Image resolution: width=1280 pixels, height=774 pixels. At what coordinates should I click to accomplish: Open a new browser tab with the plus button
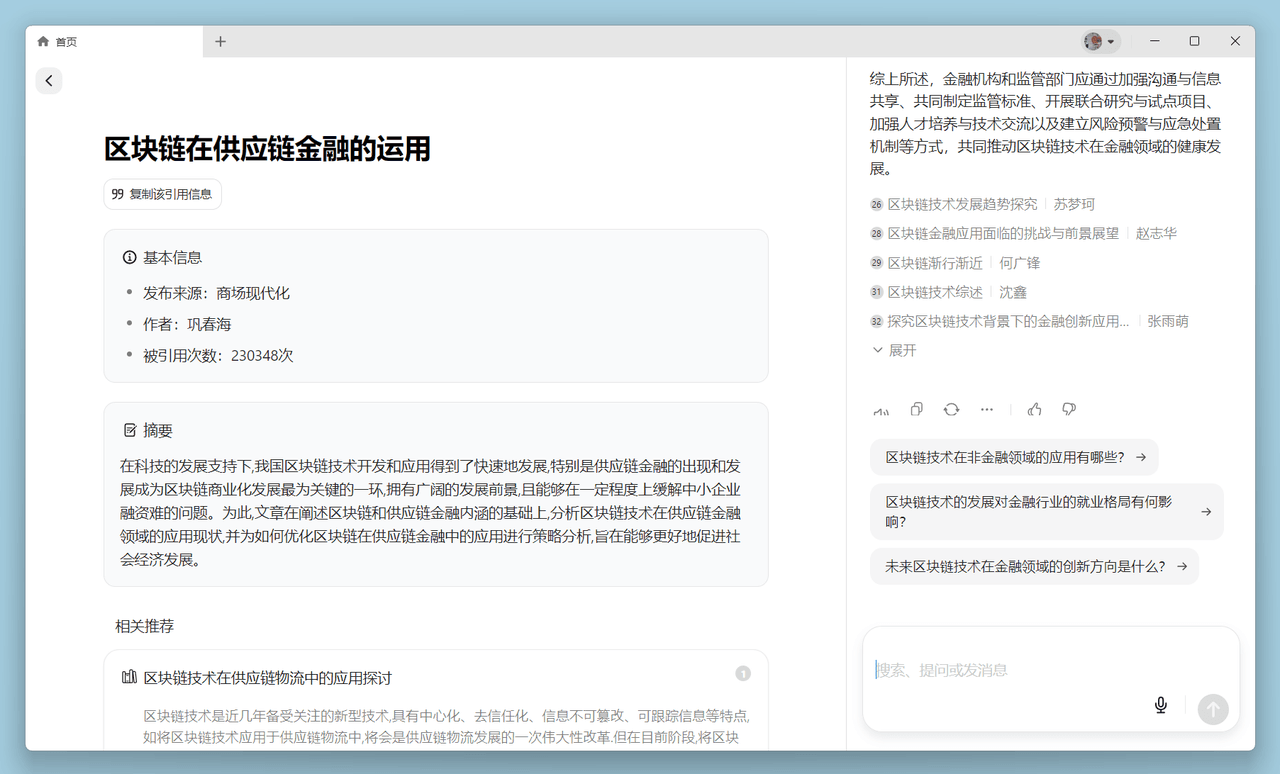click(220, 41)
